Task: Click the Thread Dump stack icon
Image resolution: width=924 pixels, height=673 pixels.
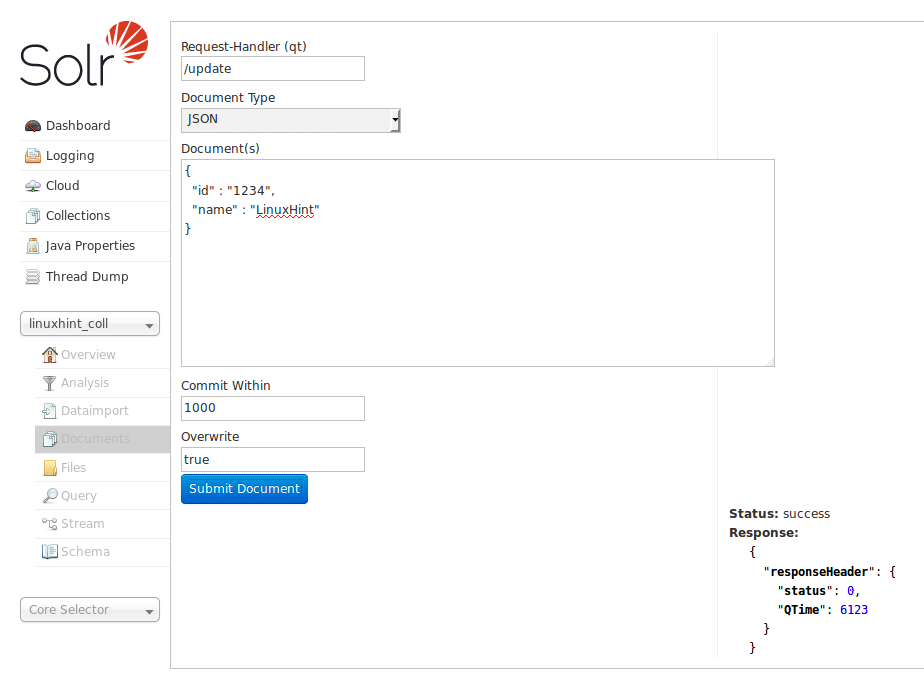Action: 33,277
